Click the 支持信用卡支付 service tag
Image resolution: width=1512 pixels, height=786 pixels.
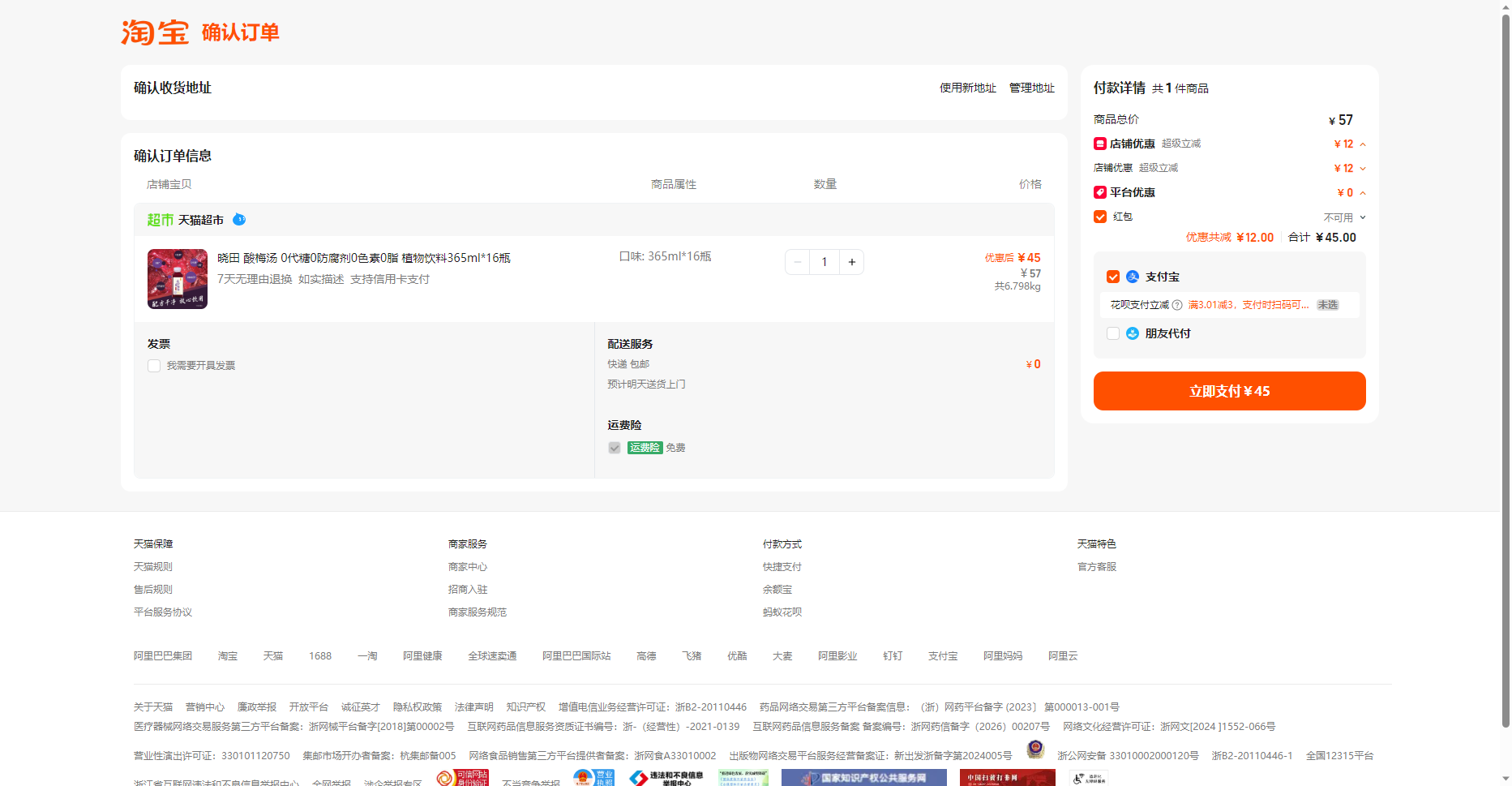click(390, 279)
